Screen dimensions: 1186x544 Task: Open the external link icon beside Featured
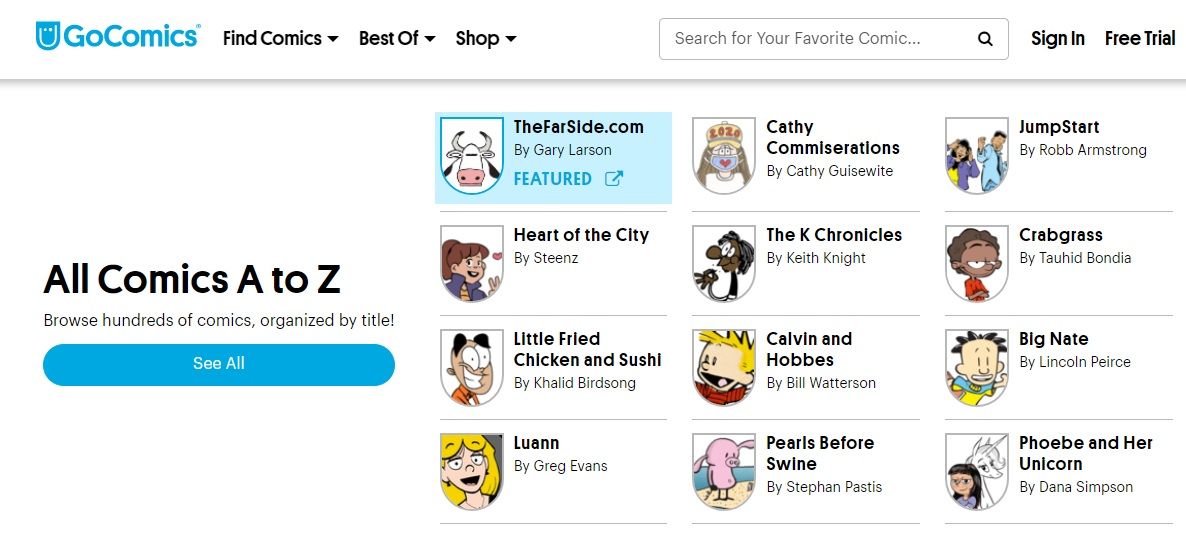click(x=614, y=179)
